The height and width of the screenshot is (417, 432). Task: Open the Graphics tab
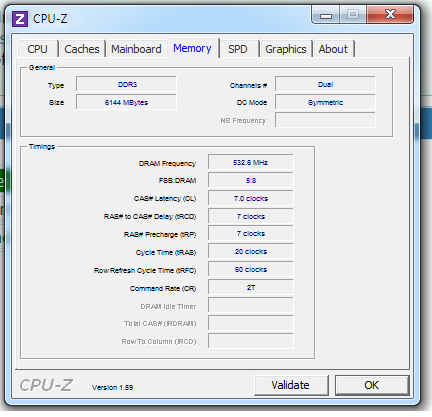pos(286,49)
